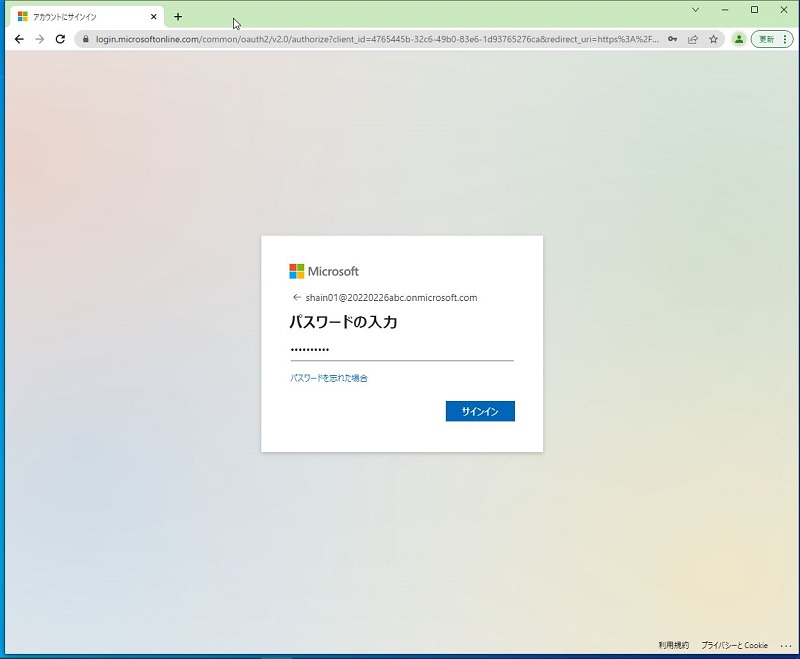Maximize the browser window
The image size is (800, 659).
coord(755,10)
